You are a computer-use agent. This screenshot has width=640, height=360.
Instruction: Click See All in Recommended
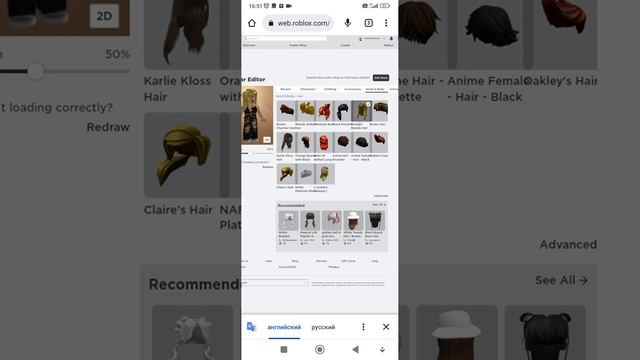[379, 204]
